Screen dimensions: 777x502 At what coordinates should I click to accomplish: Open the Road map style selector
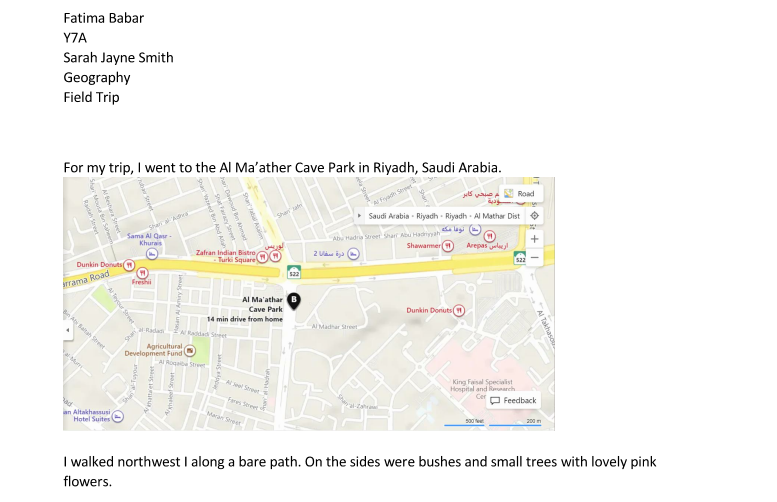(519, 193)
